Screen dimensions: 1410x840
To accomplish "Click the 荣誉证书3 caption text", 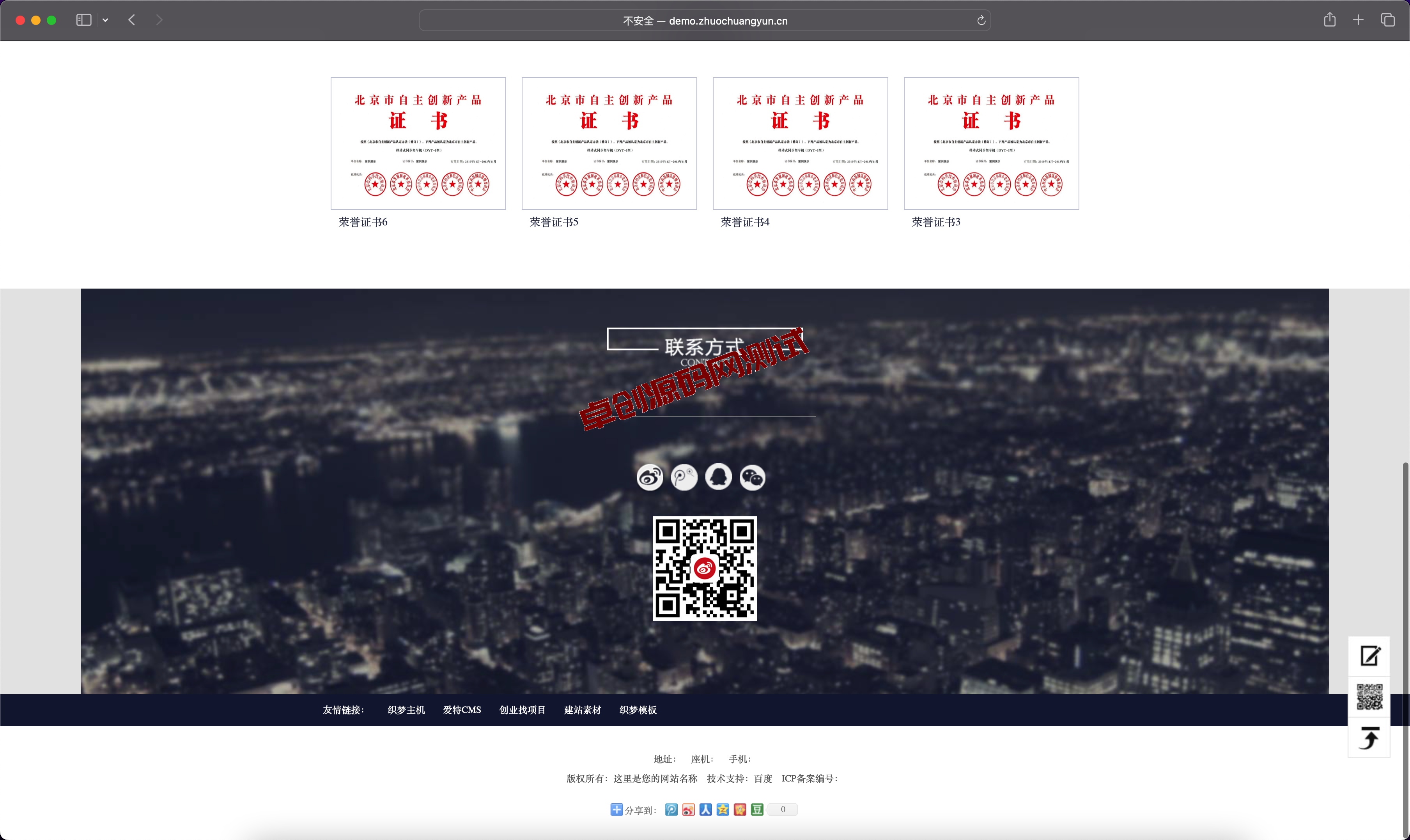I will point(936,222).
